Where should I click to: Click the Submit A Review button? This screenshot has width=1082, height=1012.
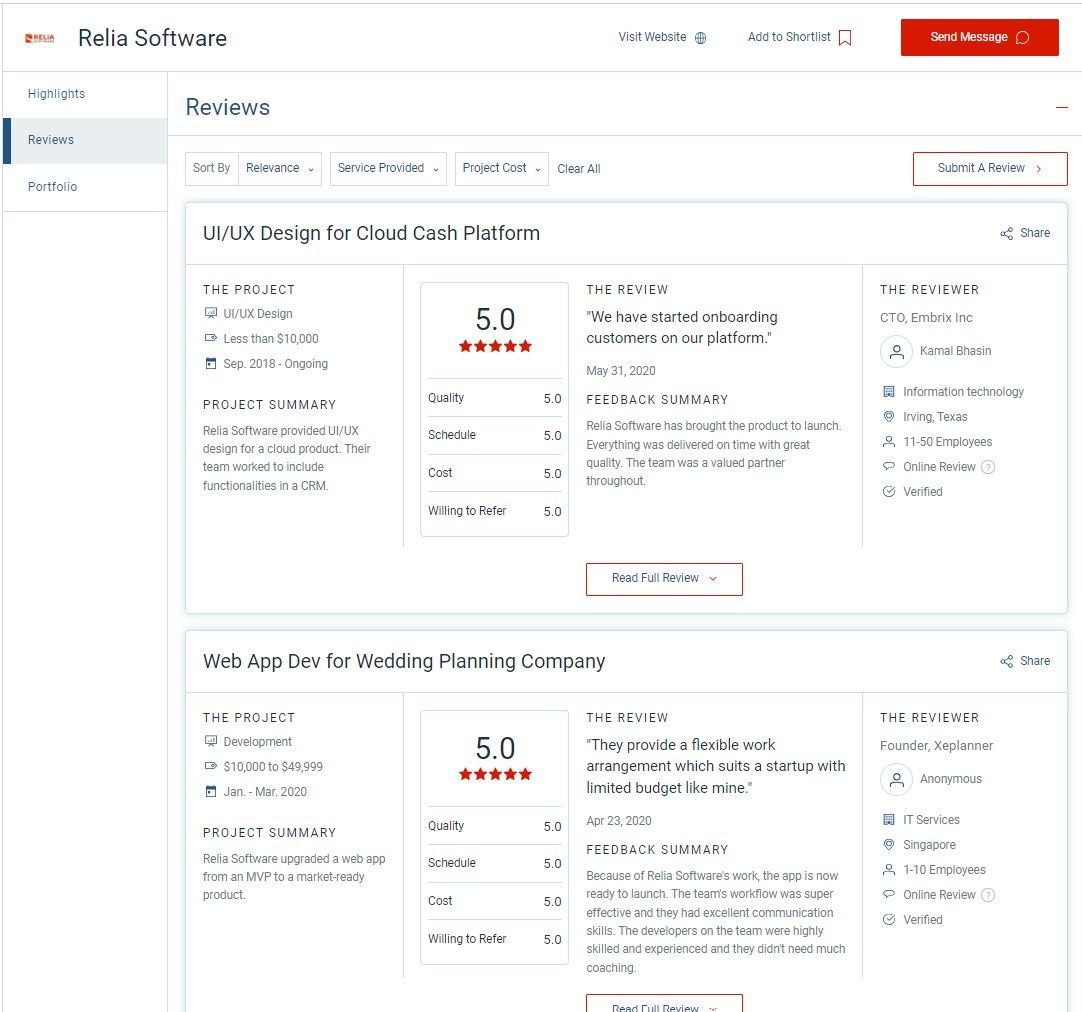[990, 169]
